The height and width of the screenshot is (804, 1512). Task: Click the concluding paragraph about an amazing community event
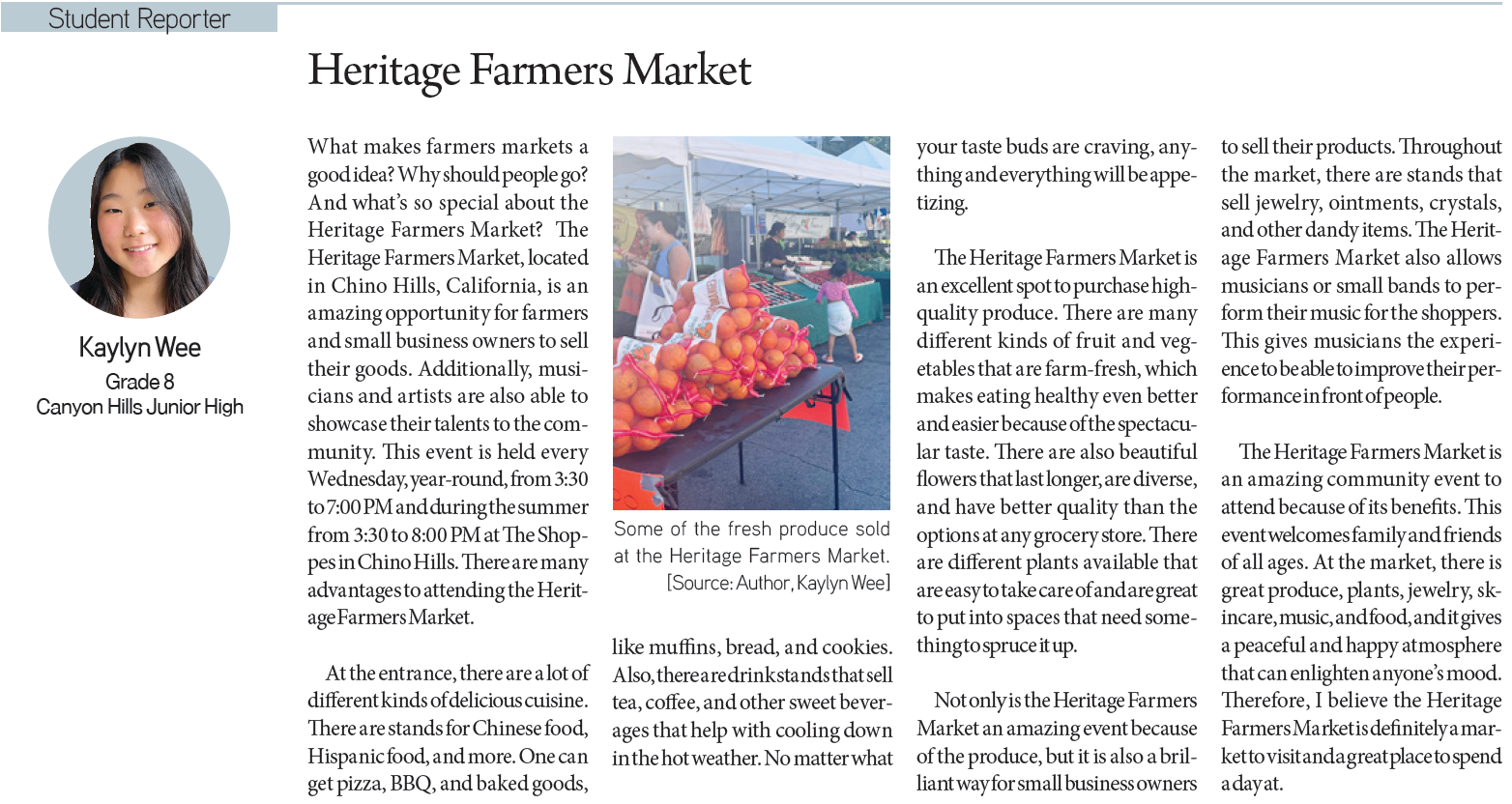click(1360, 617)
